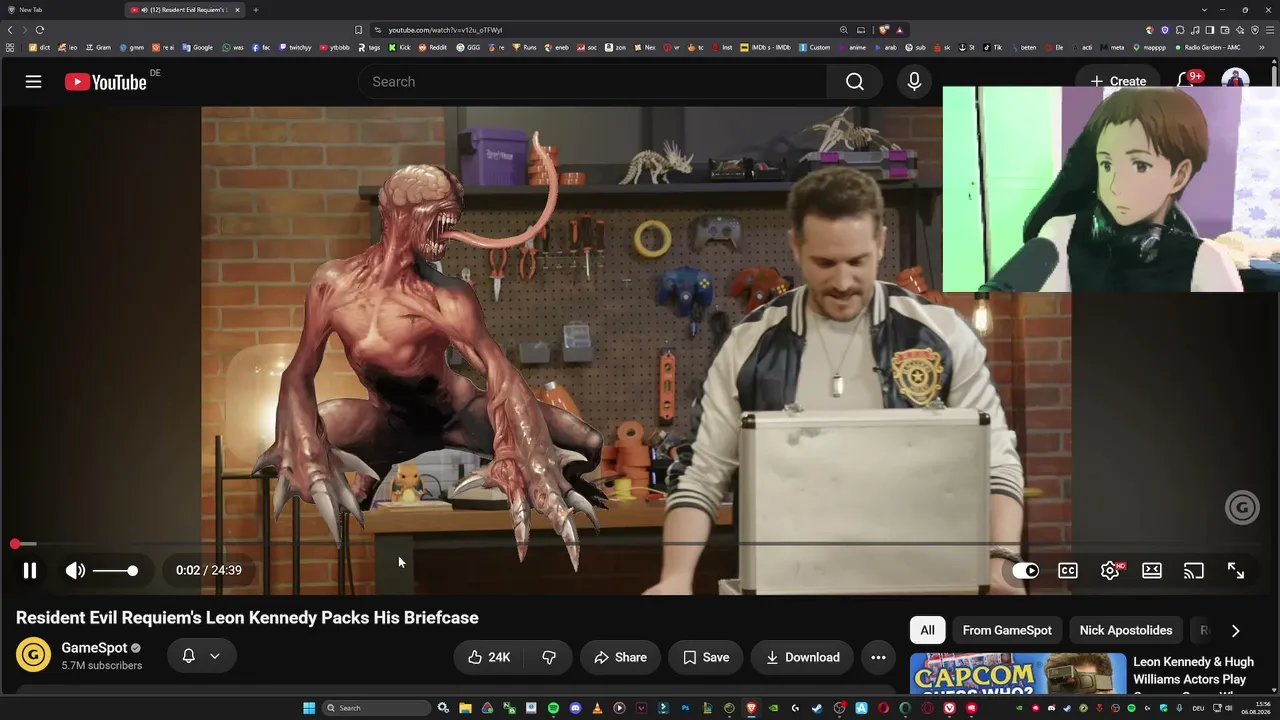Enter full screen mode
Viewport: 1280px width, 720px height.
[1236, 570]
